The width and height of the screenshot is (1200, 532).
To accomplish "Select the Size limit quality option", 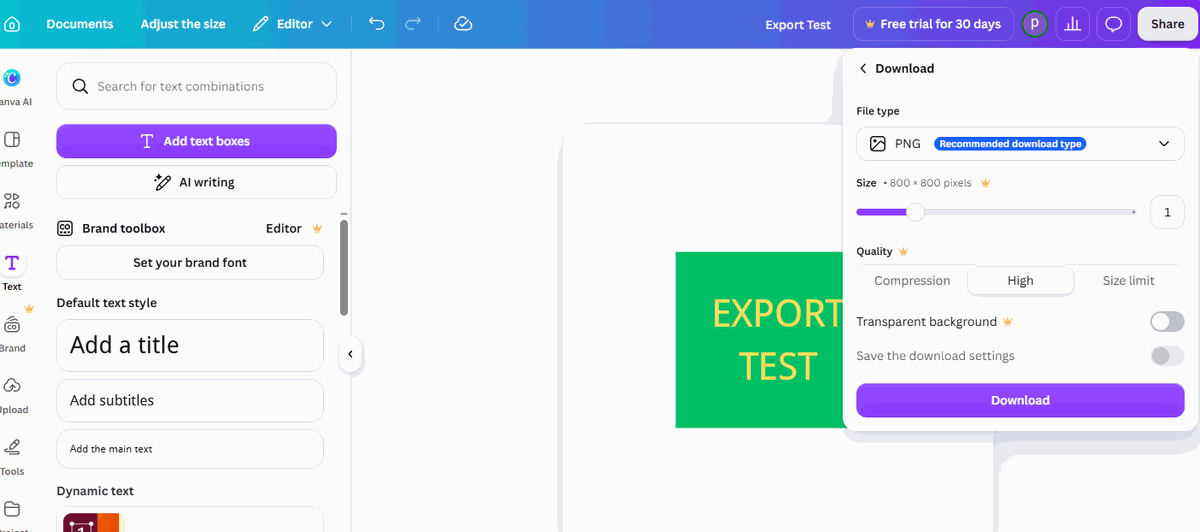I will [1128, 281].
